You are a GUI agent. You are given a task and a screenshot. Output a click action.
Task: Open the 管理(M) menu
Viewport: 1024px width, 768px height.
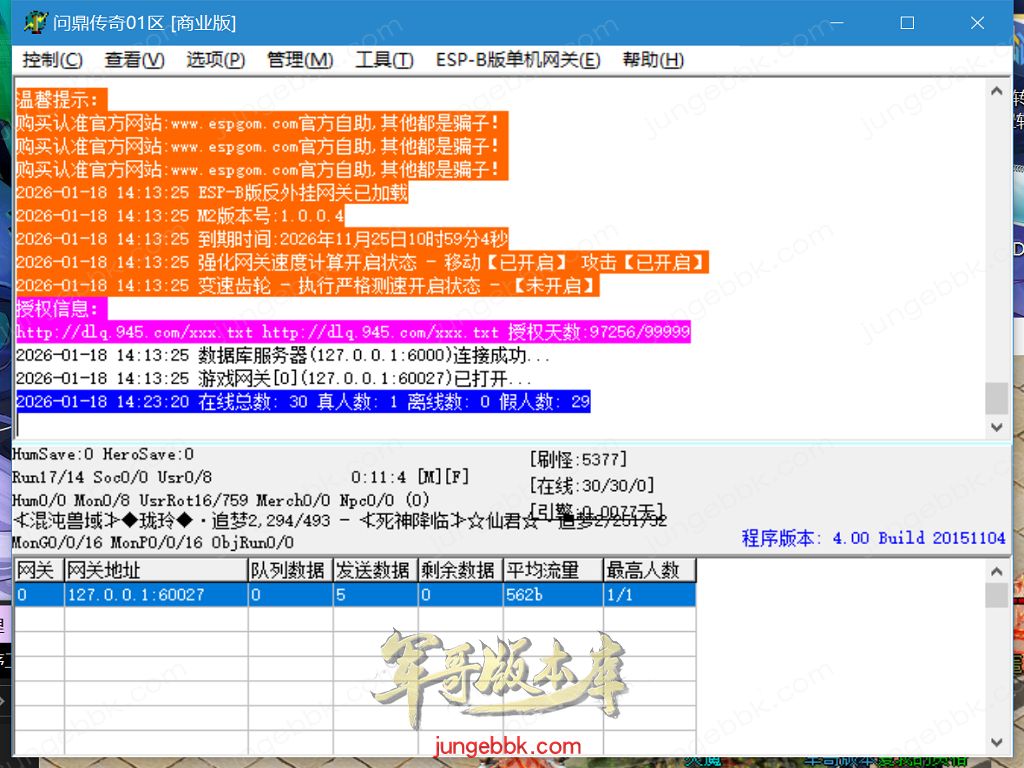tap(300, 60)
